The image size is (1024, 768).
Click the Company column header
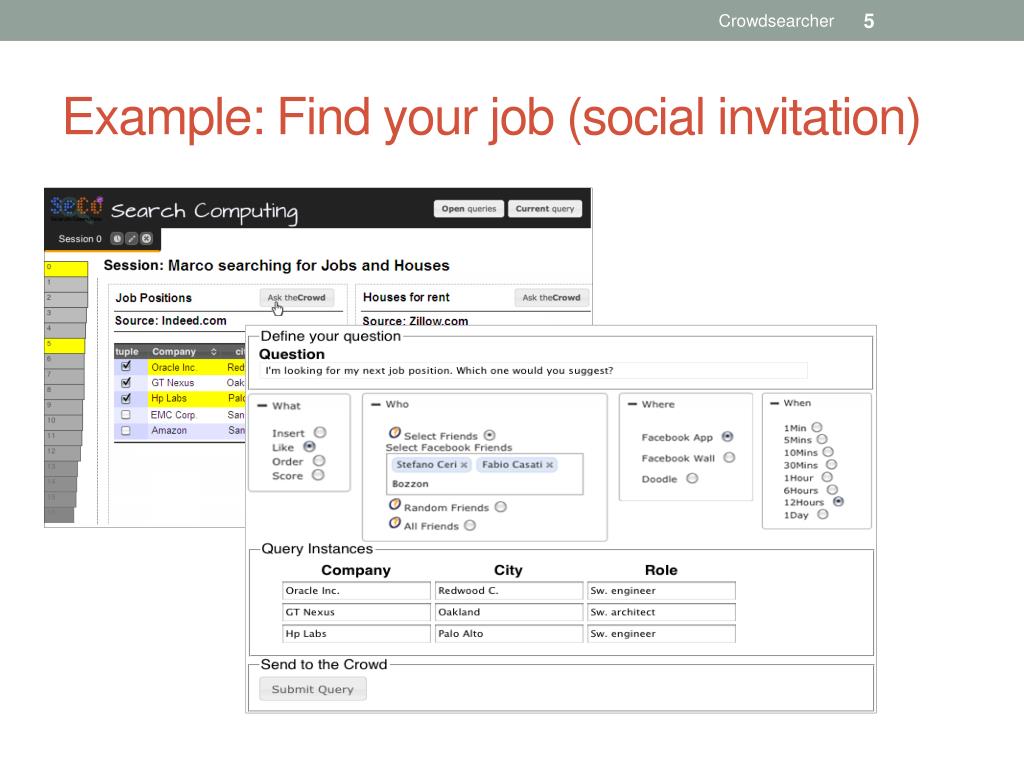pos(174,352)
